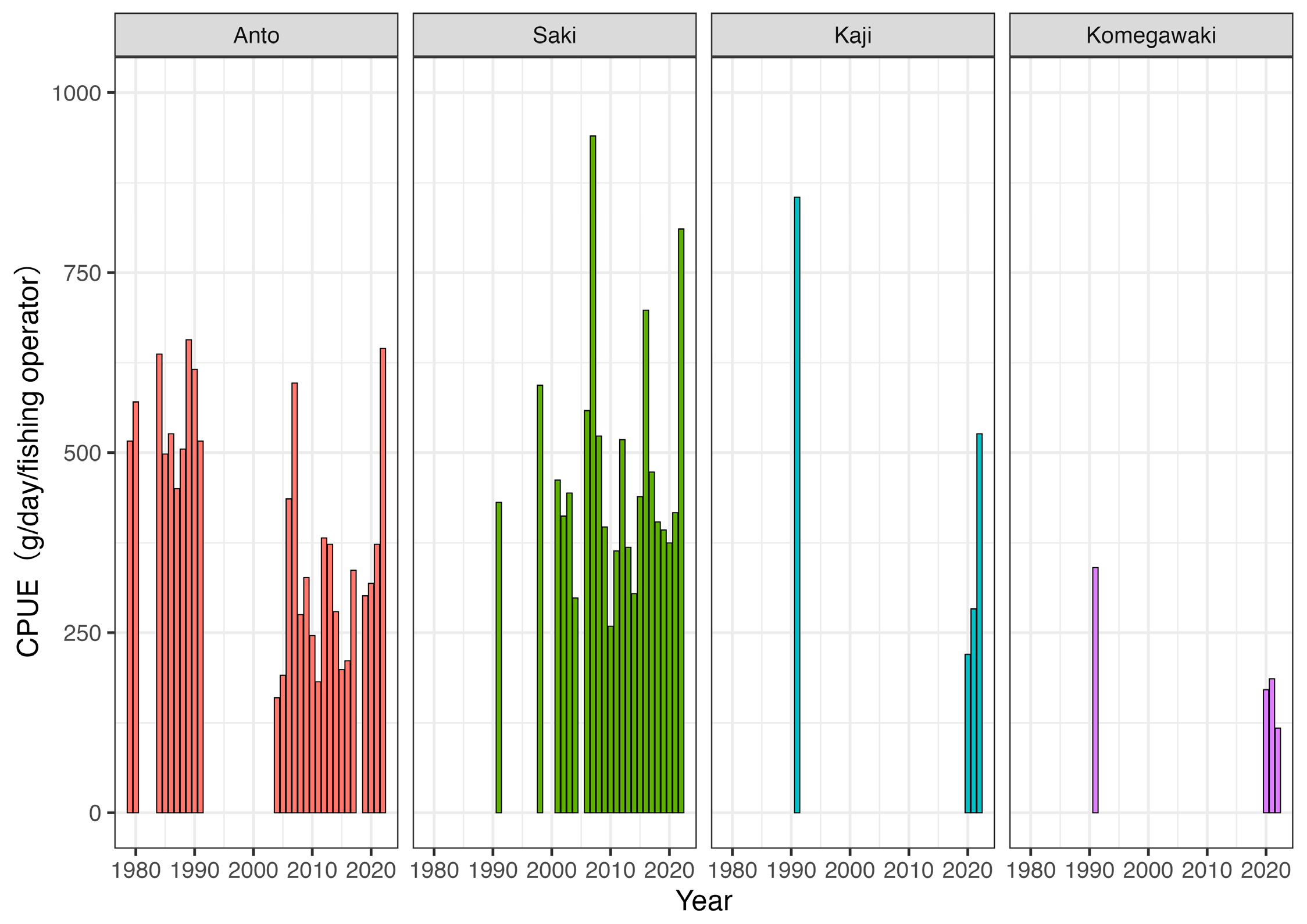Click the 500 y-axis tick label
This screenshot has width=1307, height=924.
[82, 453]
